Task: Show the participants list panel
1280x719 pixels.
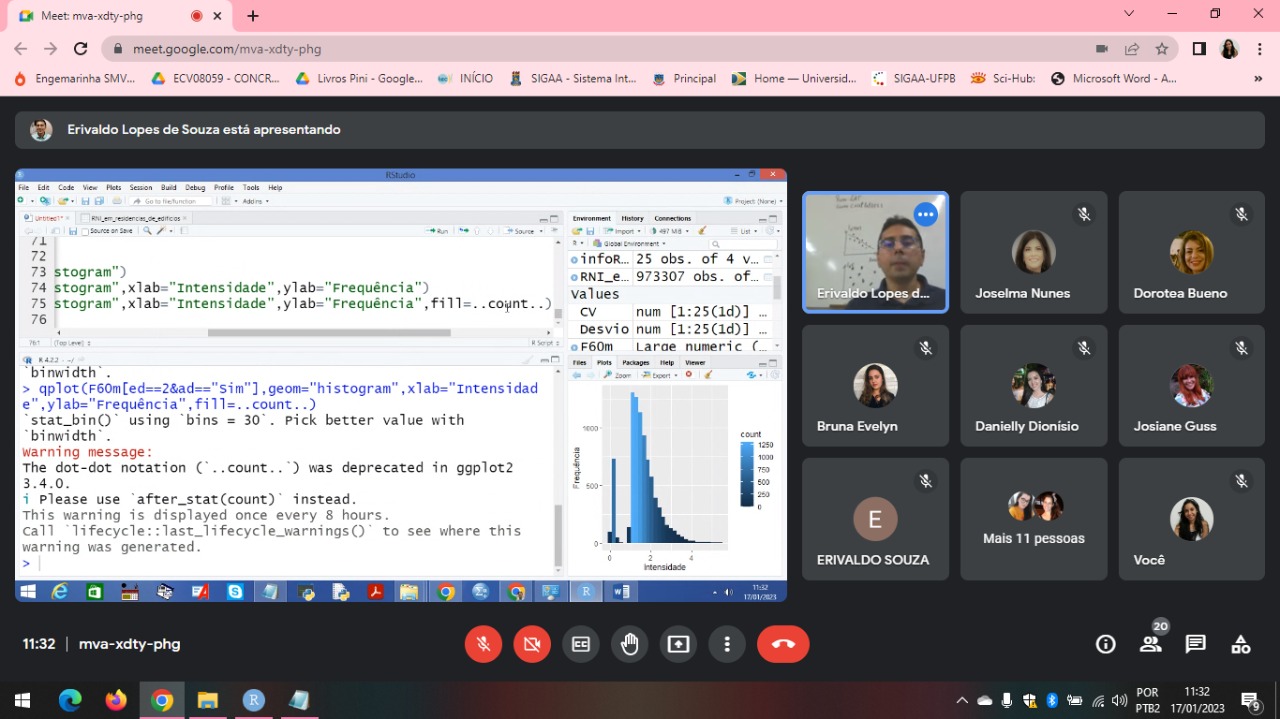Action: tap(1151, 644)
